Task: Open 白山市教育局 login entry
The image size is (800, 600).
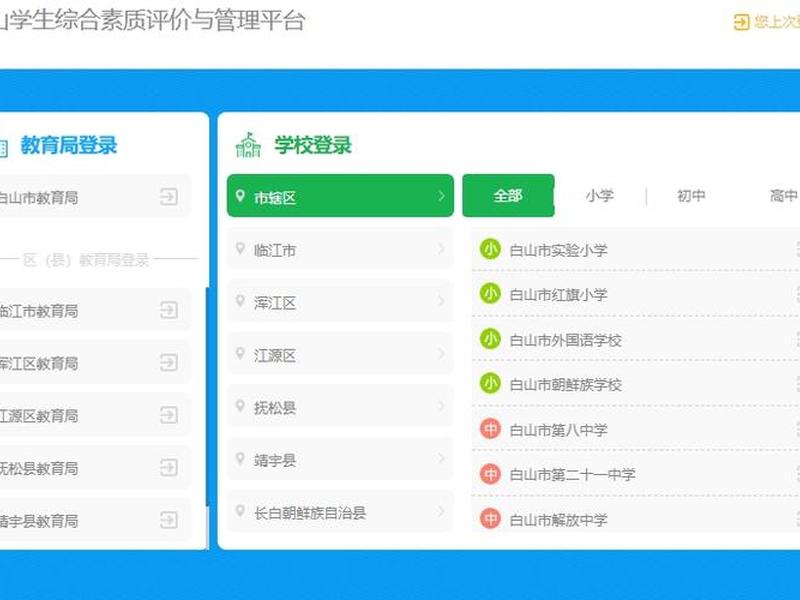Action: coord(95,196)
